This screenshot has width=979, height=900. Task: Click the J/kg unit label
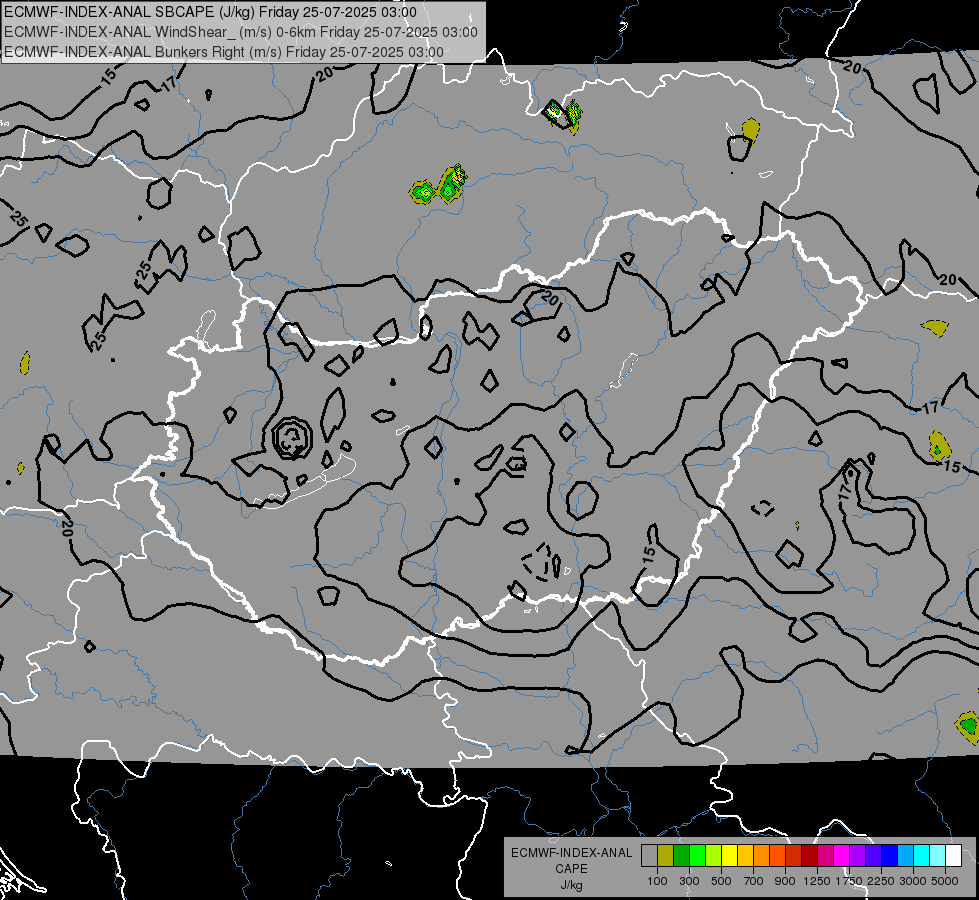571,885
